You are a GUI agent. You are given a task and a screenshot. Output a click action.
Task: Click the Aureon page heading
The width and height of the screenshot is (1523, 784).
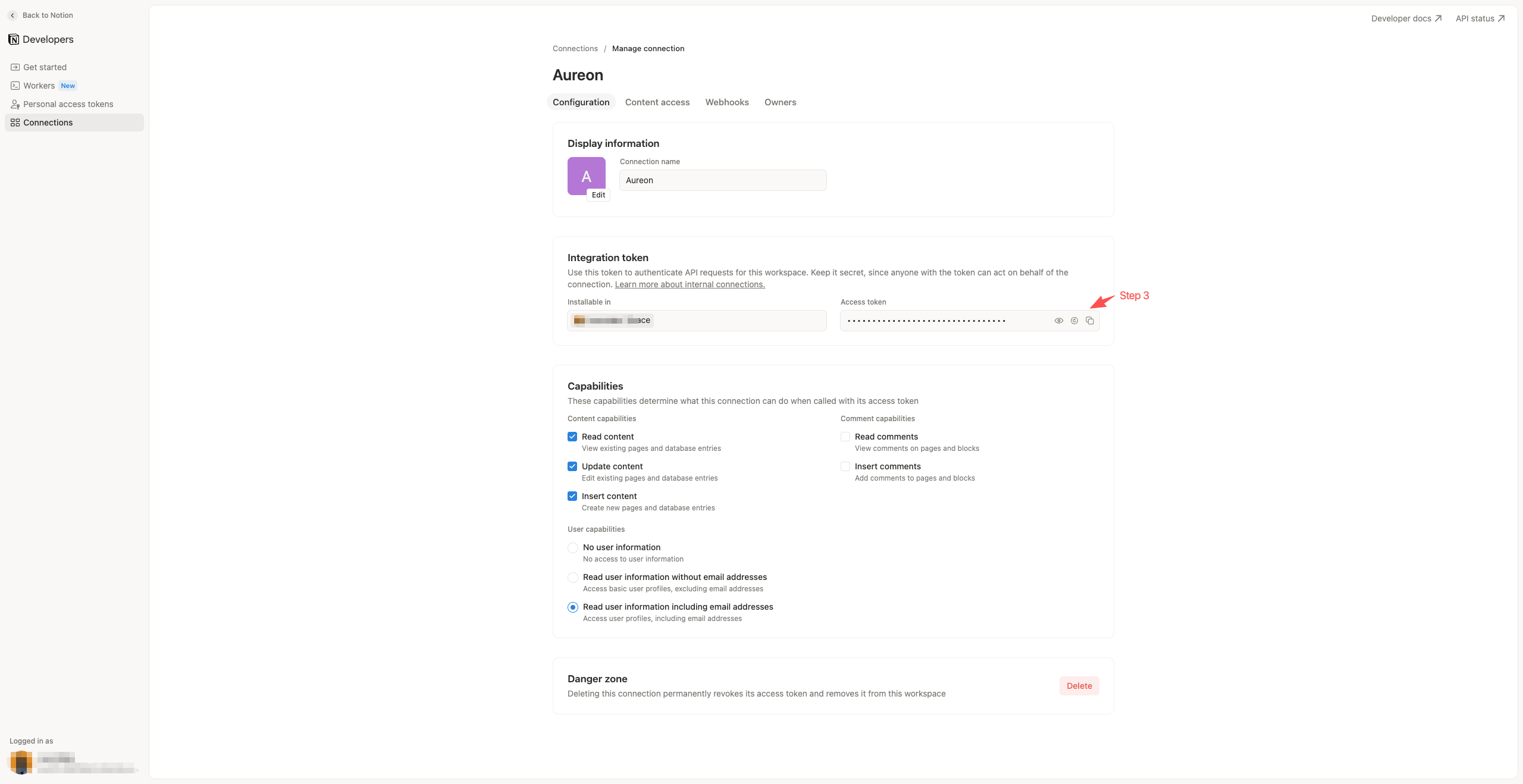(578, 75)
